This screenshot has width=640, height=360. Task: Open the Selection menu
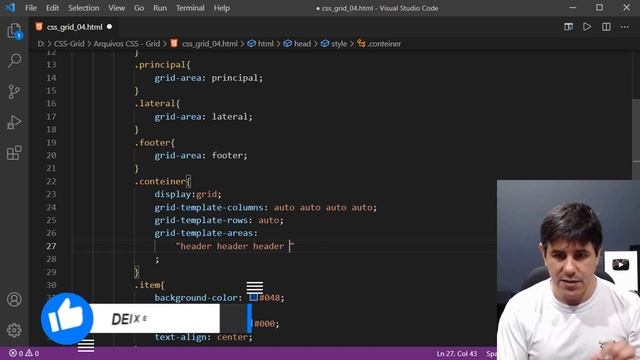[x=84, y=8]
